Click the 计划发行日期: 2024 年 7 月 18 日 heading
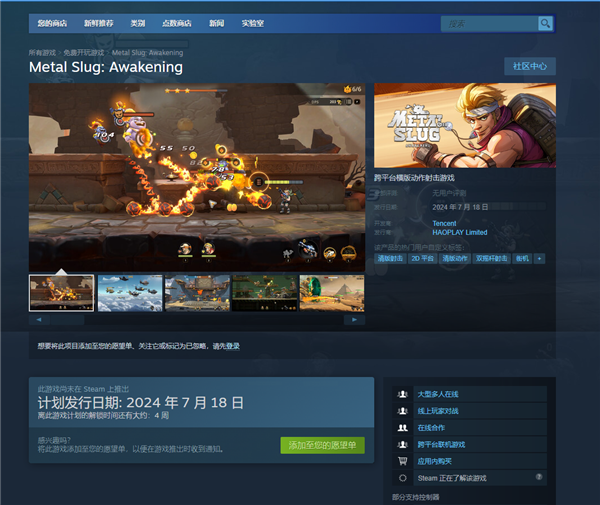This screenshot has height=505, width=600. pos(140,402)
